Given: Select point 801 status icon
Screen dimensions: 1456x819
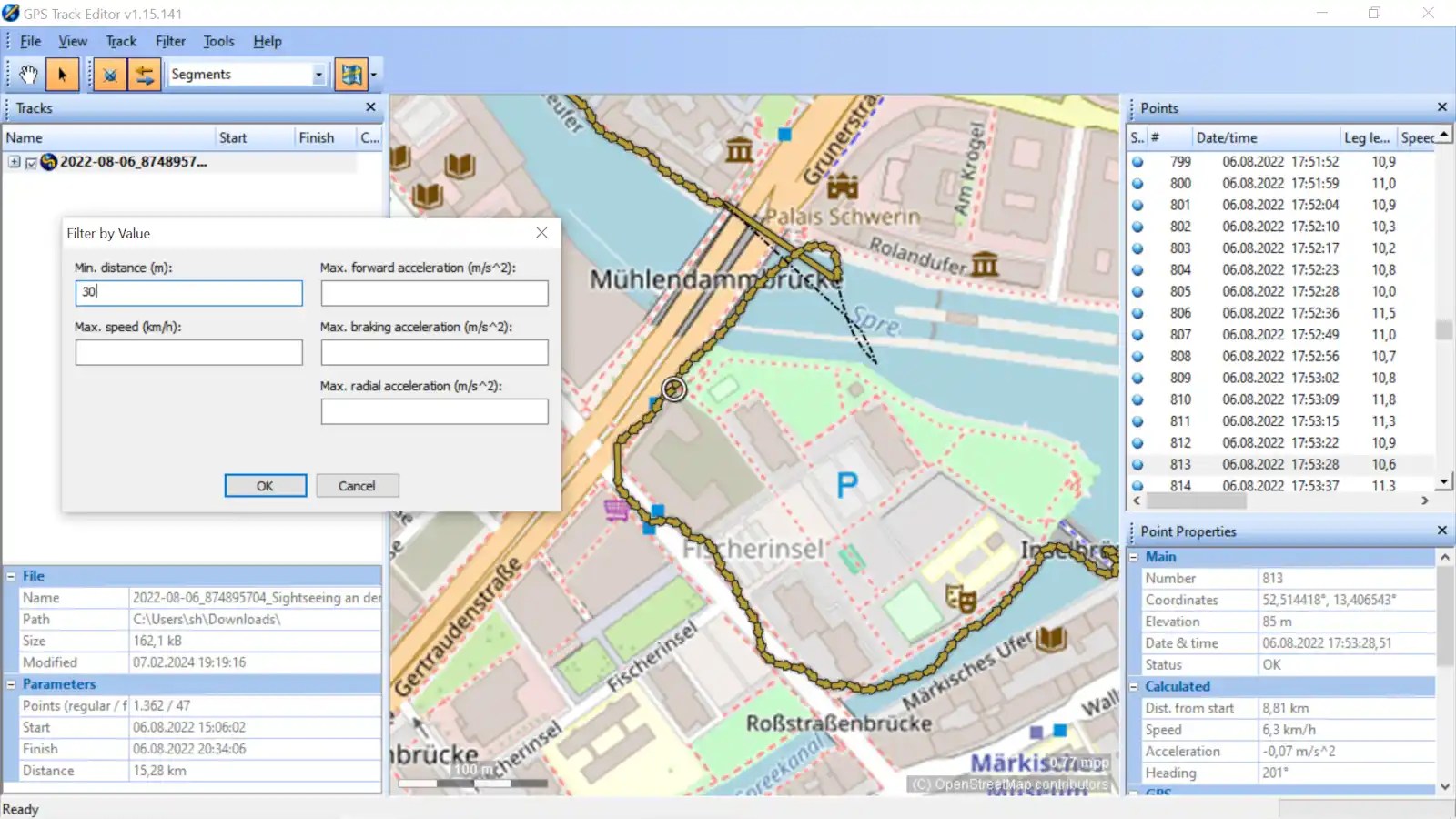Looking at the screenshot, I should coord(1137,206).
